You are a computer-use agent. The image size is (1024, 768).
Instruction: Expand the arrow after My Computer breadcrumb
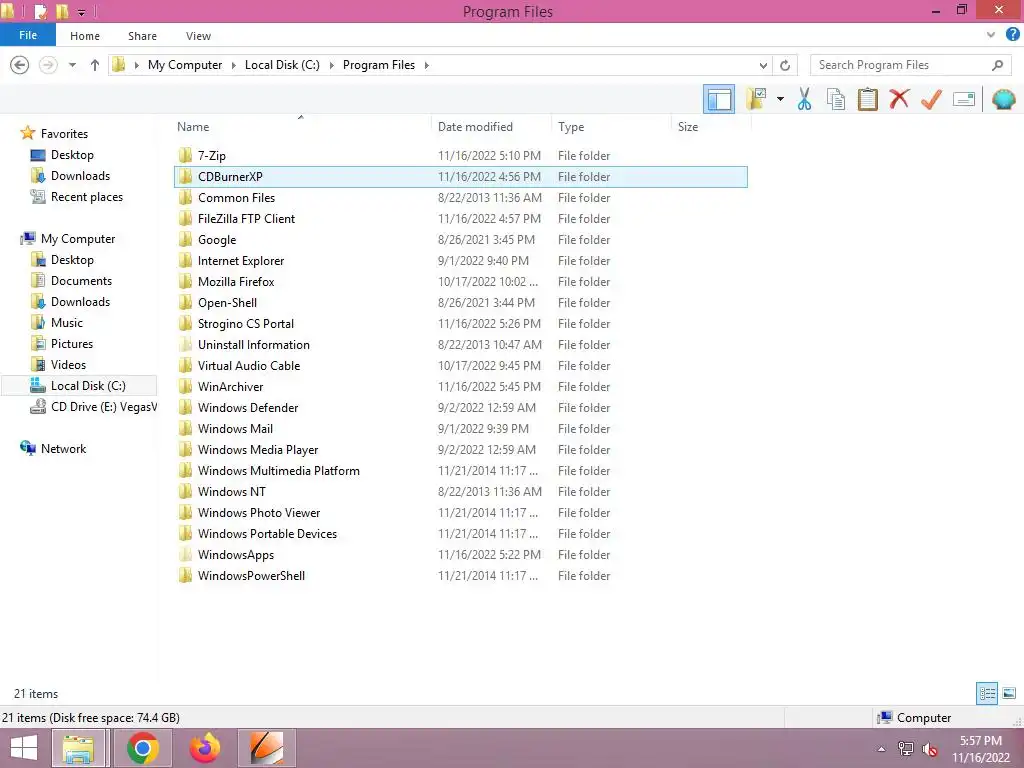click(233, 65)
